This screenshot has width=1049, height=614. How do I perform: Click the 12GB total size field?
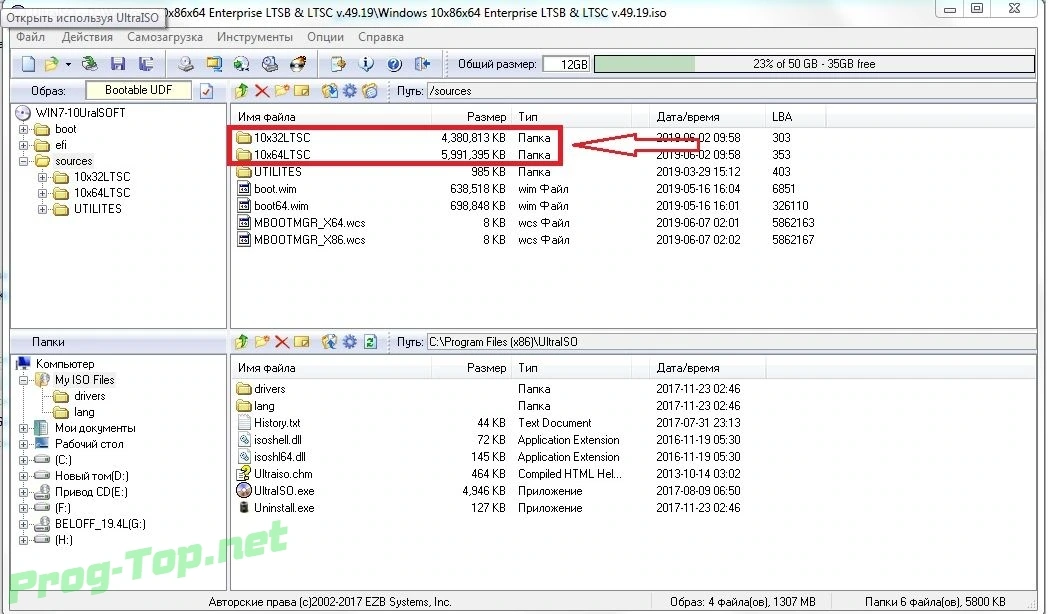coord(566,64)
